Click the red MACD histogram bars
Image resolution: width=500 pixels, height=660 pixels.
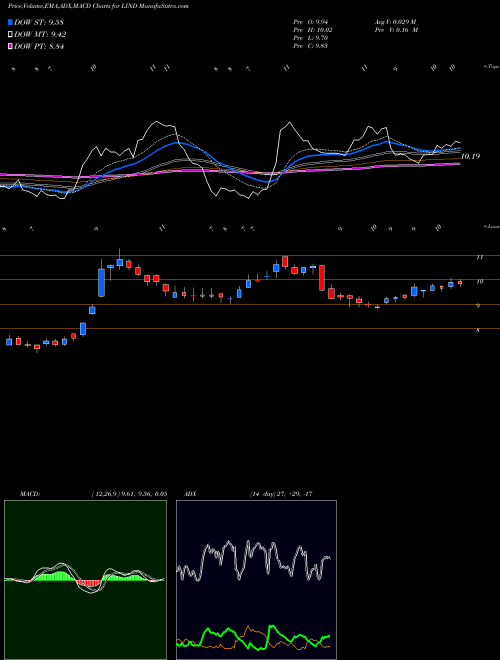point(90,583)
